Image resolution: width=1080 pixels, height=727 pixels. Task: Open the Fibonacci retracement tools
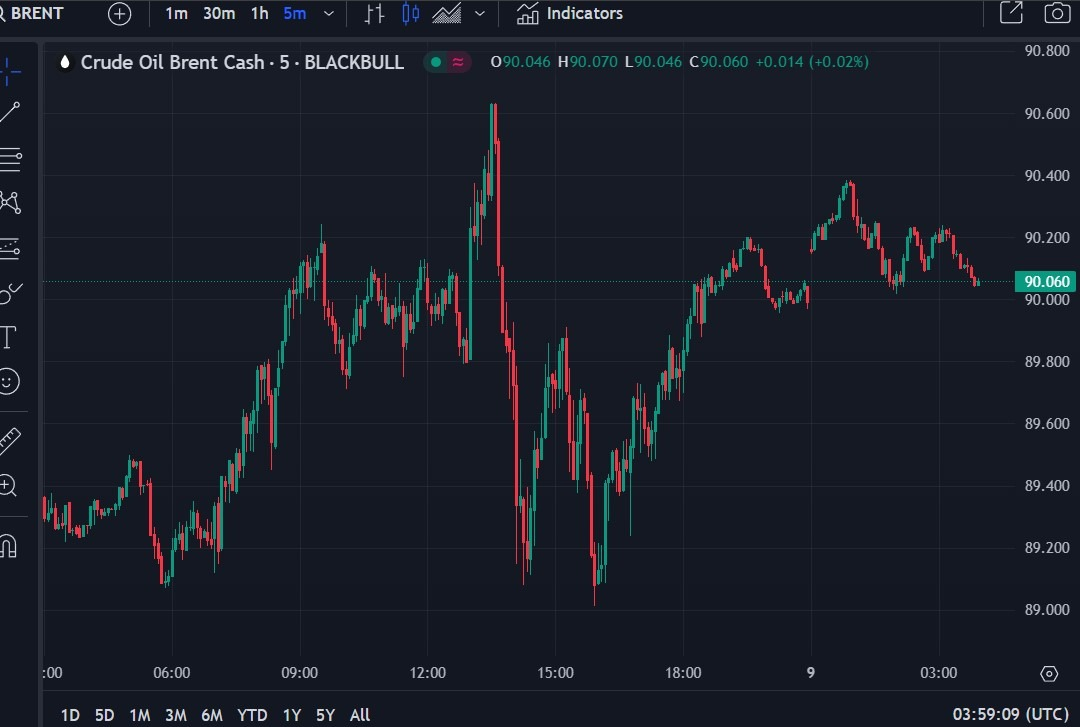(10, 159)
